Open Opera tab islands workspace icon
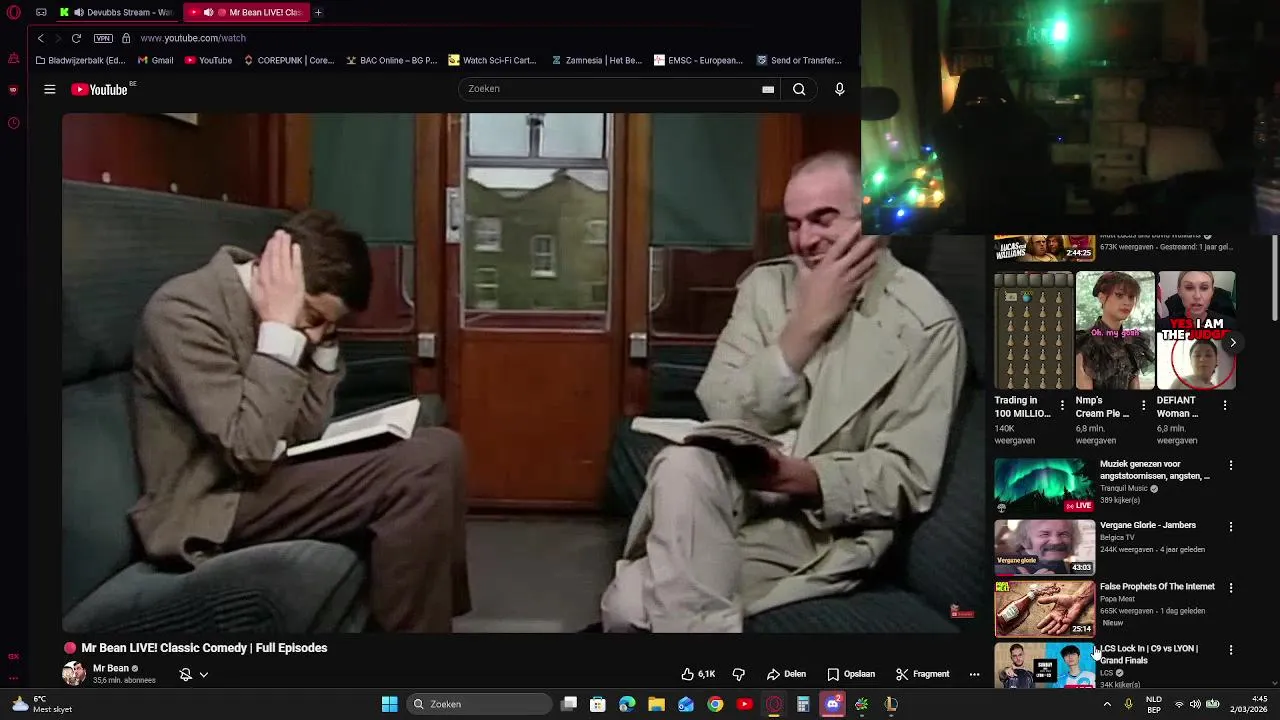 click(x=41, y=12)
